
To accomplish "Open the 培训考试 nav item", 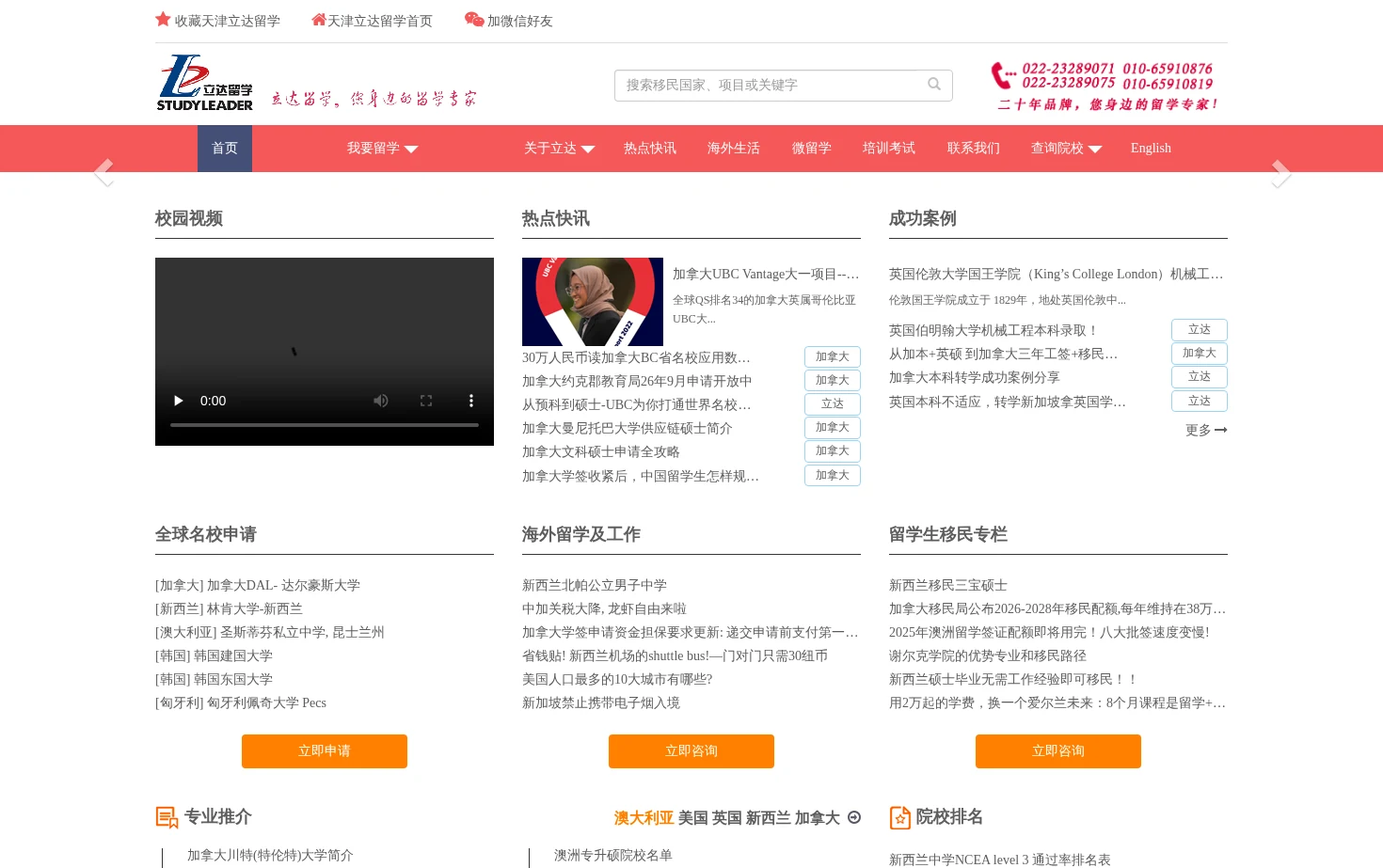I will [889, 149].
